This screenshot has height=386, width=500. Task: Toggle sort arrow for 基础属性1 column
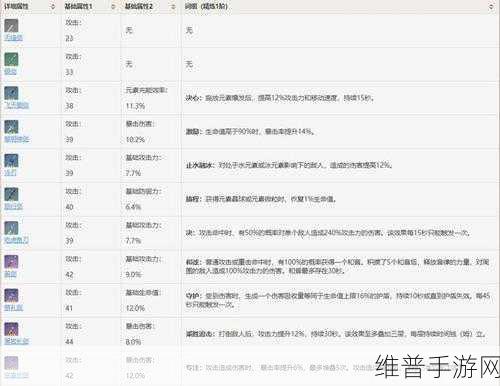point(113,6)
